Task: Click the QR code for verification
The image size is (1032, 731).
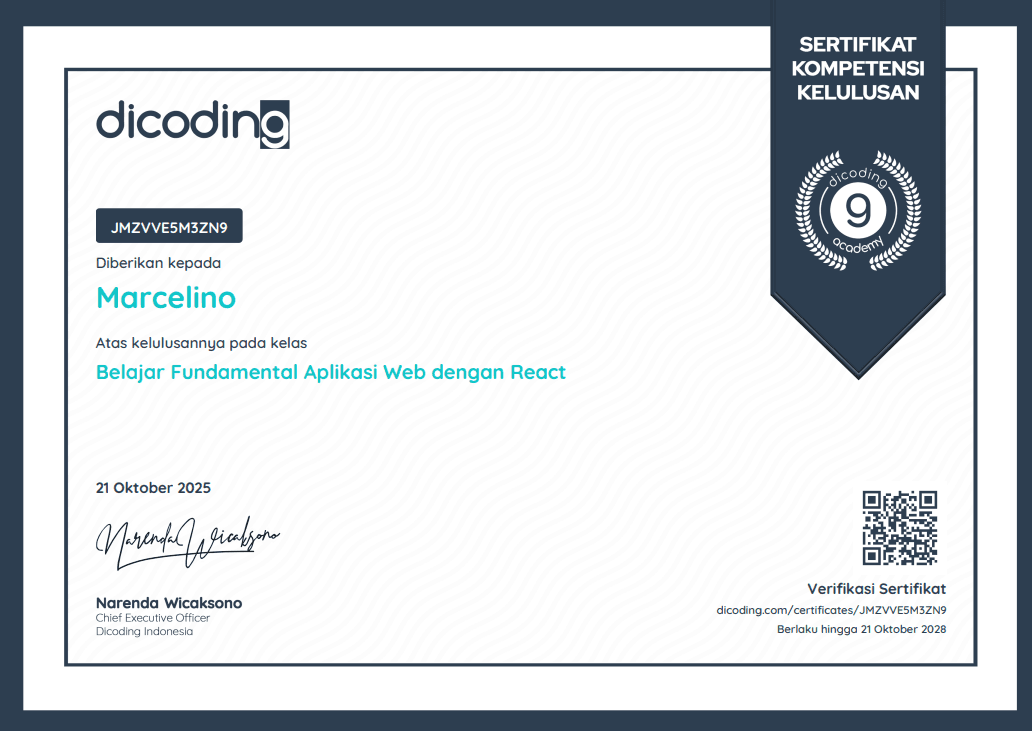Action: [x=900, y=528]
